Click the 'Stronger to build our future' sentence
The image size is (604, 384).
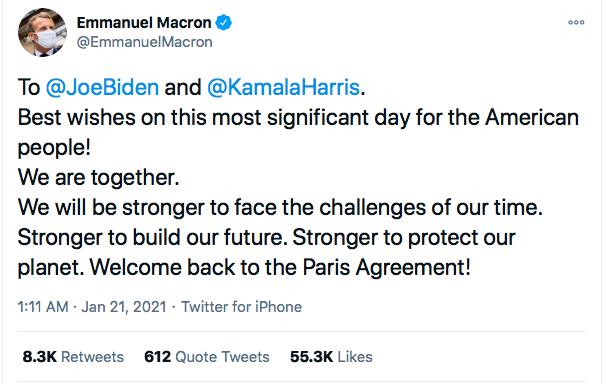(153, 237)
